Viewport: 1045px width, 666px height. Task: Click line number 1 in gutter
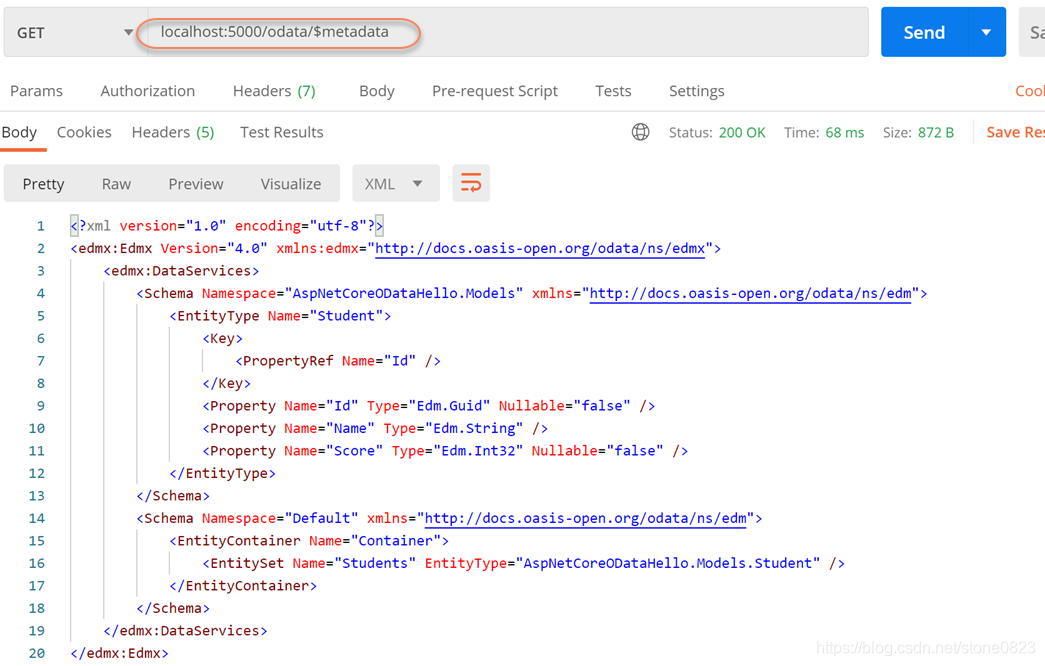[41, 226]
